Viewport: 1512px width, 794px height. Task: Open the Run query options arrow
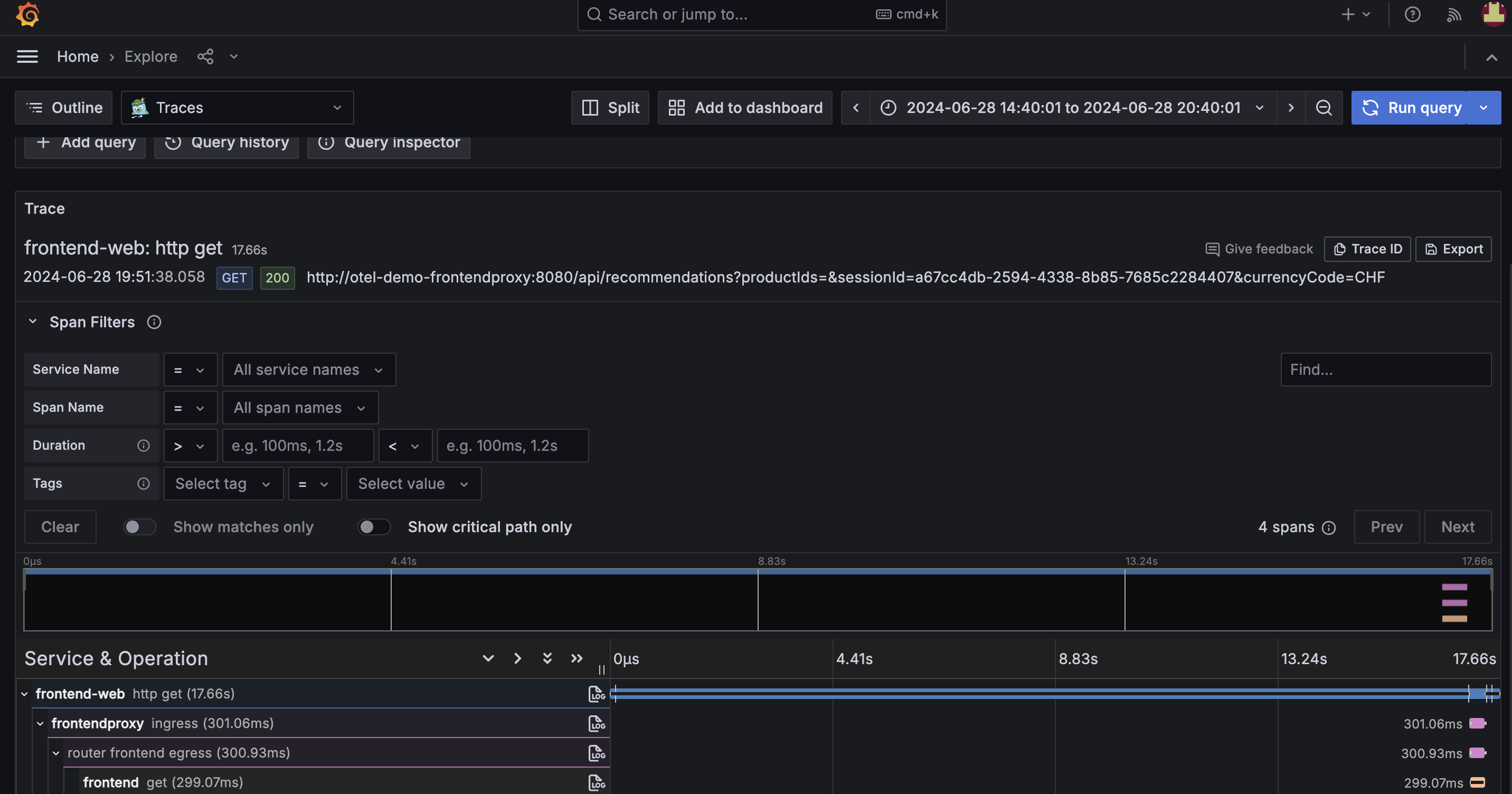(x=1484, y=107)
